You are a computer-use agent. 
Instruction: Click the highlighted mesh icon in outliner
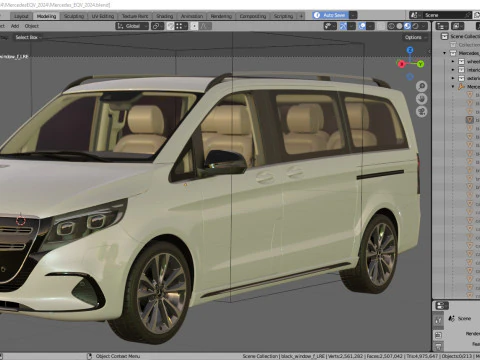[470, 120]
